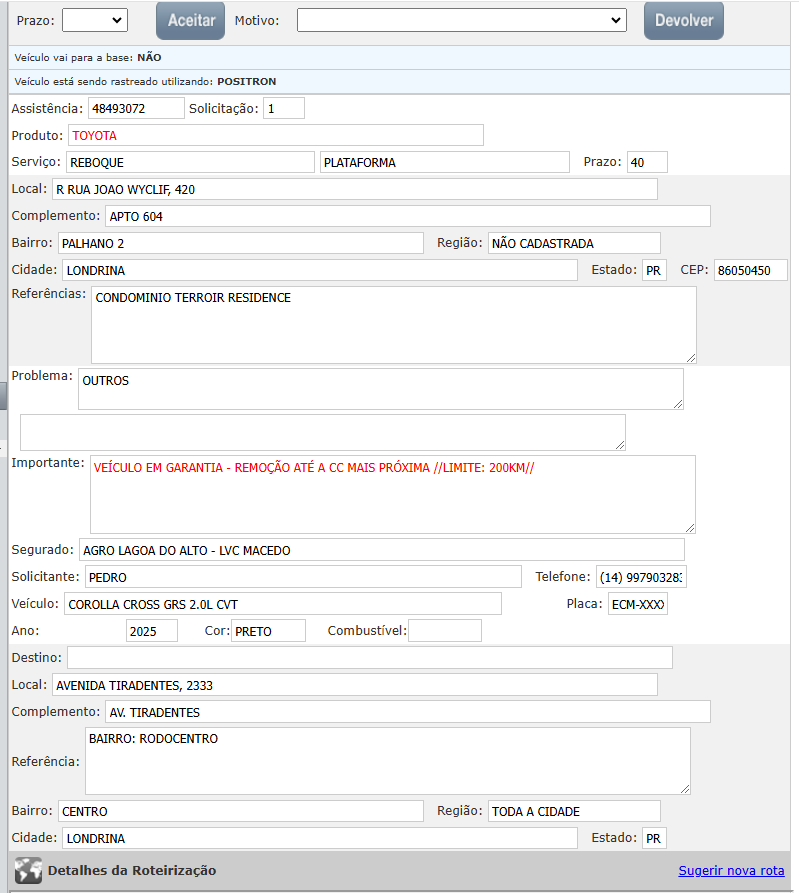This screenshot has width=799, height=893.
Task: Click the globe icon beside Detalhes da Roteirização
Action: (x=28, y=870)
